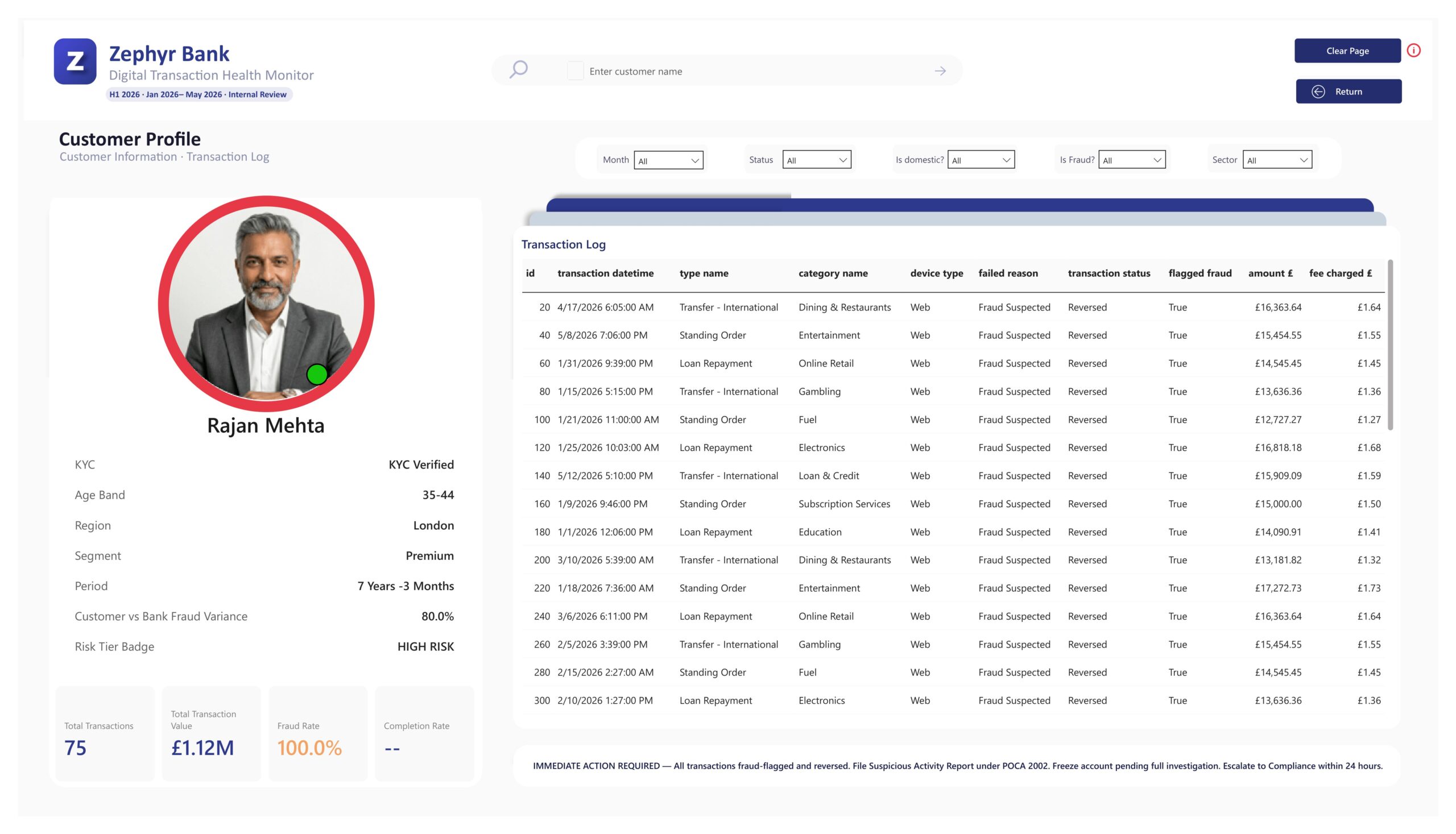Select the row with id 220
Screen dimensions: 1456x834
(x=953, y=588)
